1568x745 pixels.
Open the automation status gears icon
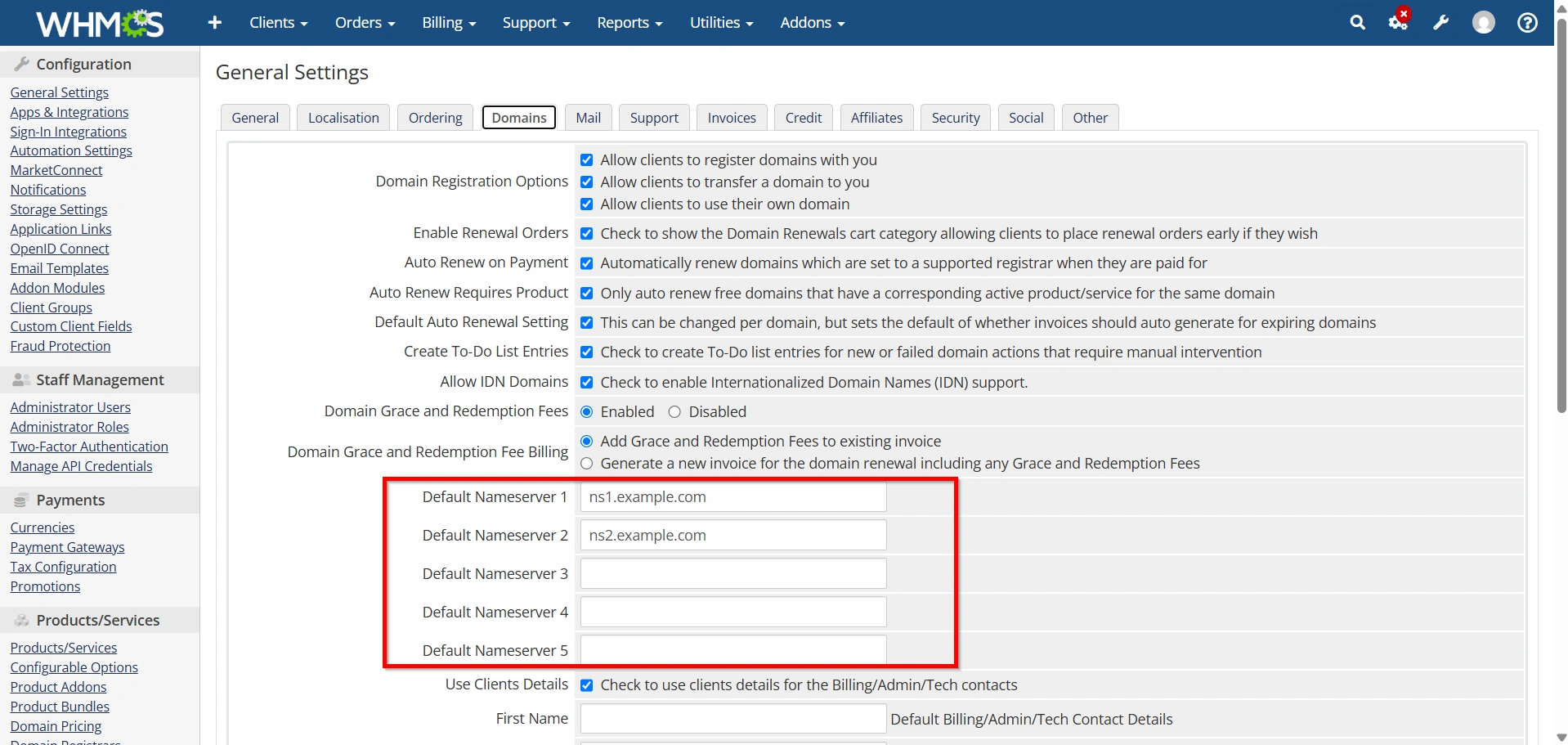click(1399, 20)
